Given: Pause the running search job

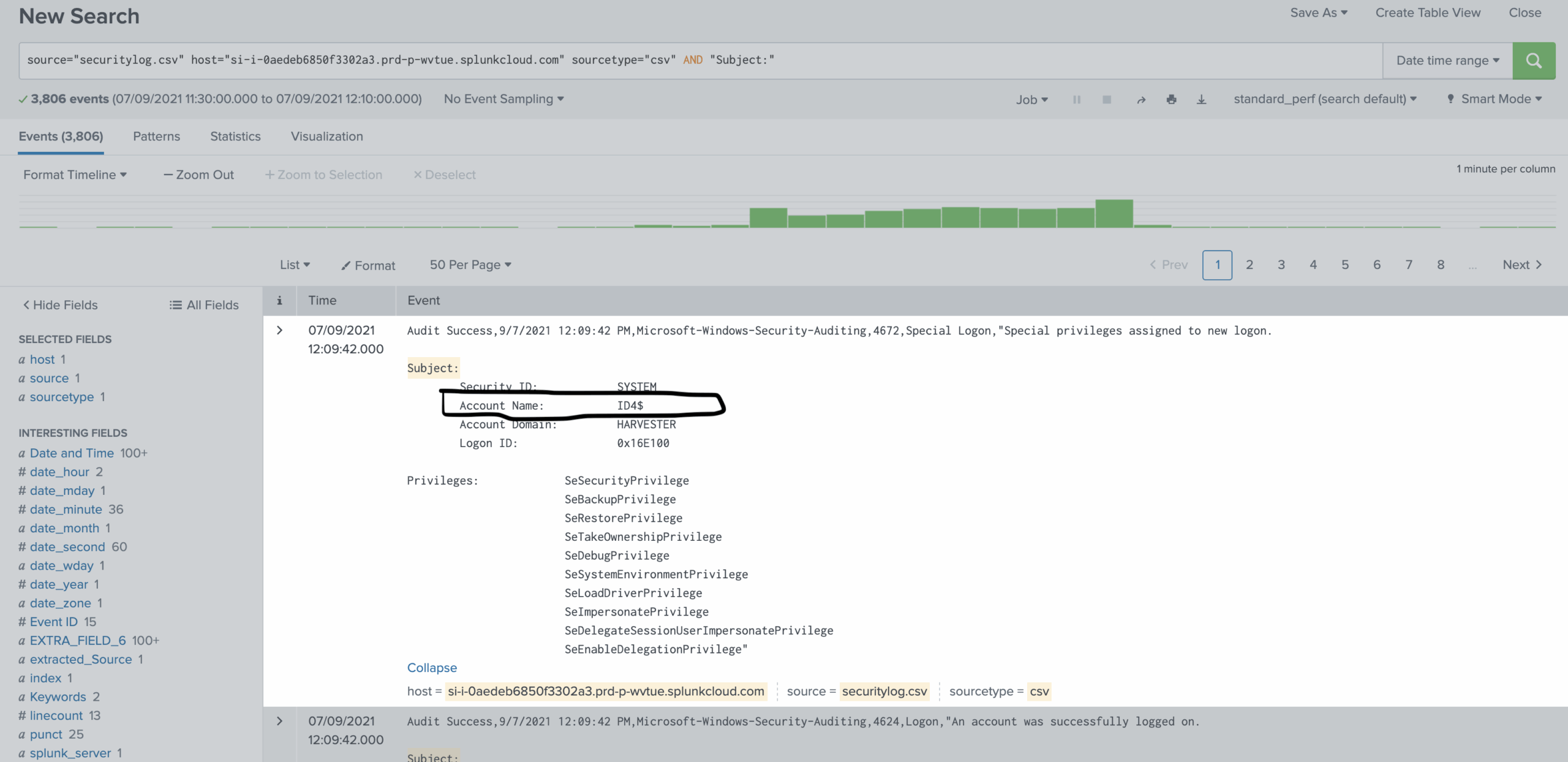Looking at the screenshot, I should point(1077,99).
